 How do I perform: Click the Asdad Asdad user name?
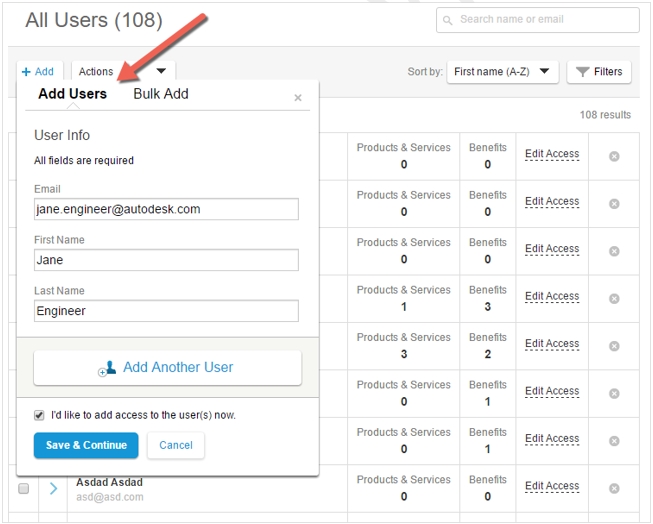point(109,482)
